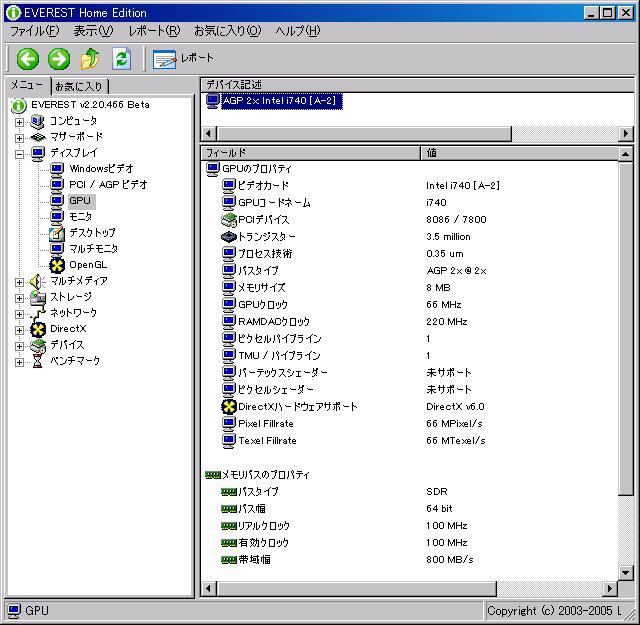Screen dimensions: 640x625
Task: Click the デバイス記述 column header
Action: [418, 85]
